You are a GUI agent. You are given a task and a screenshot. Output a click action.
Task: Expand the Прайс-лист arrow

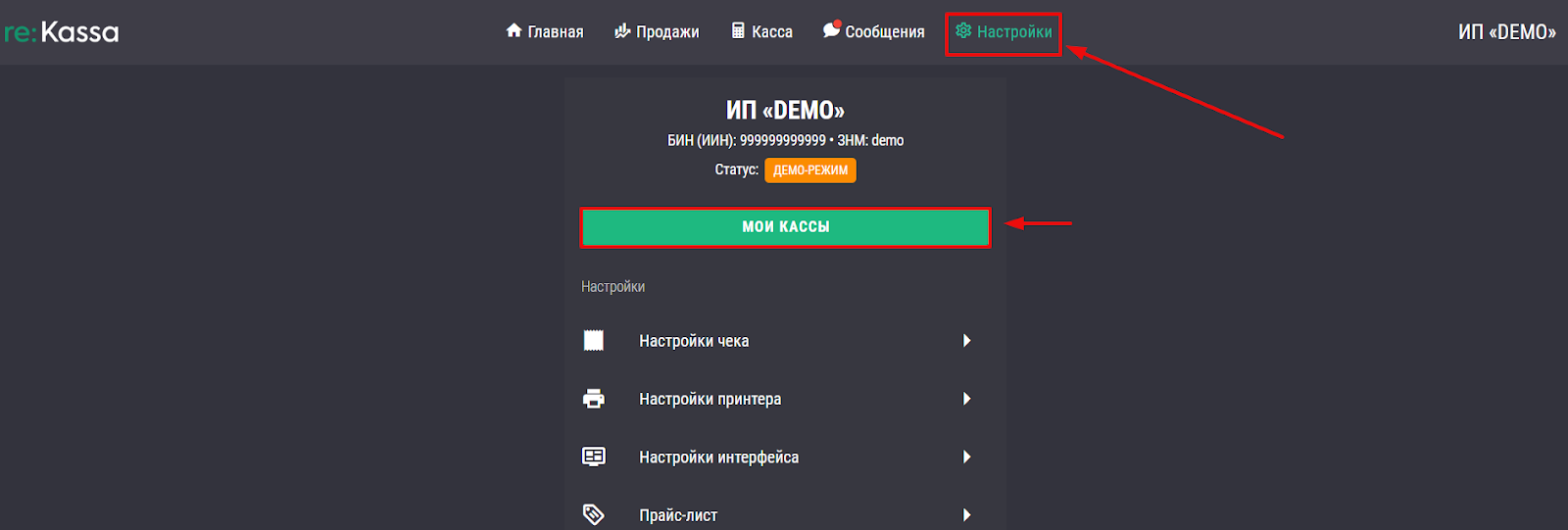(x=966, y=514)
